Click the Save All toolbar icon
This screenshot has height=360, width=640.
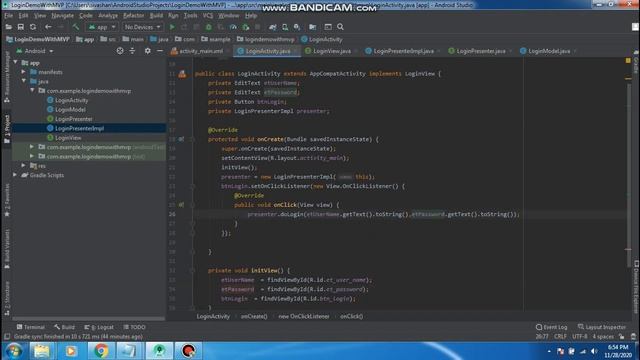20,27
